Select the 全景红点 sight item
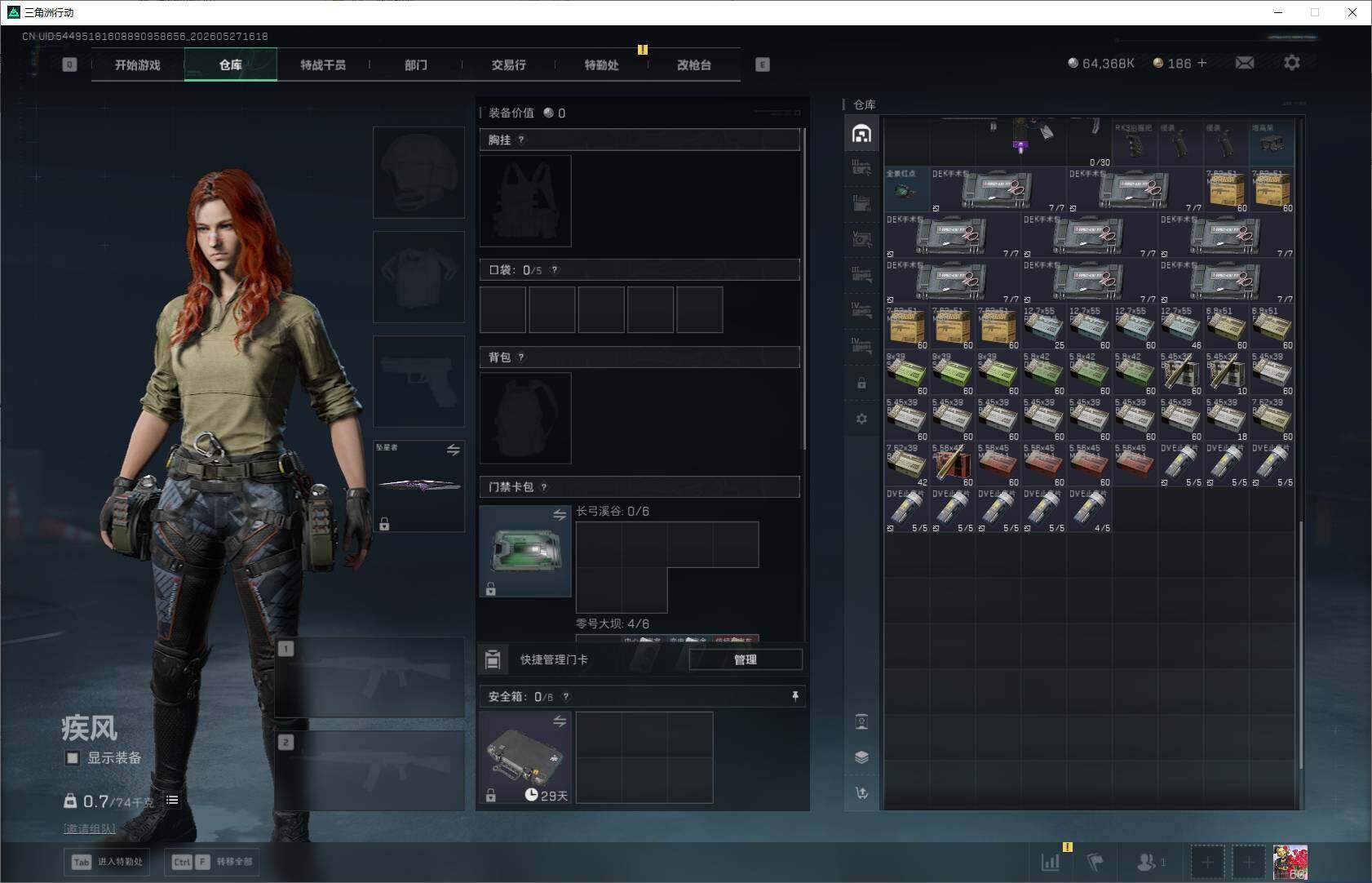 pyautogui.click(x=906, y=189)
